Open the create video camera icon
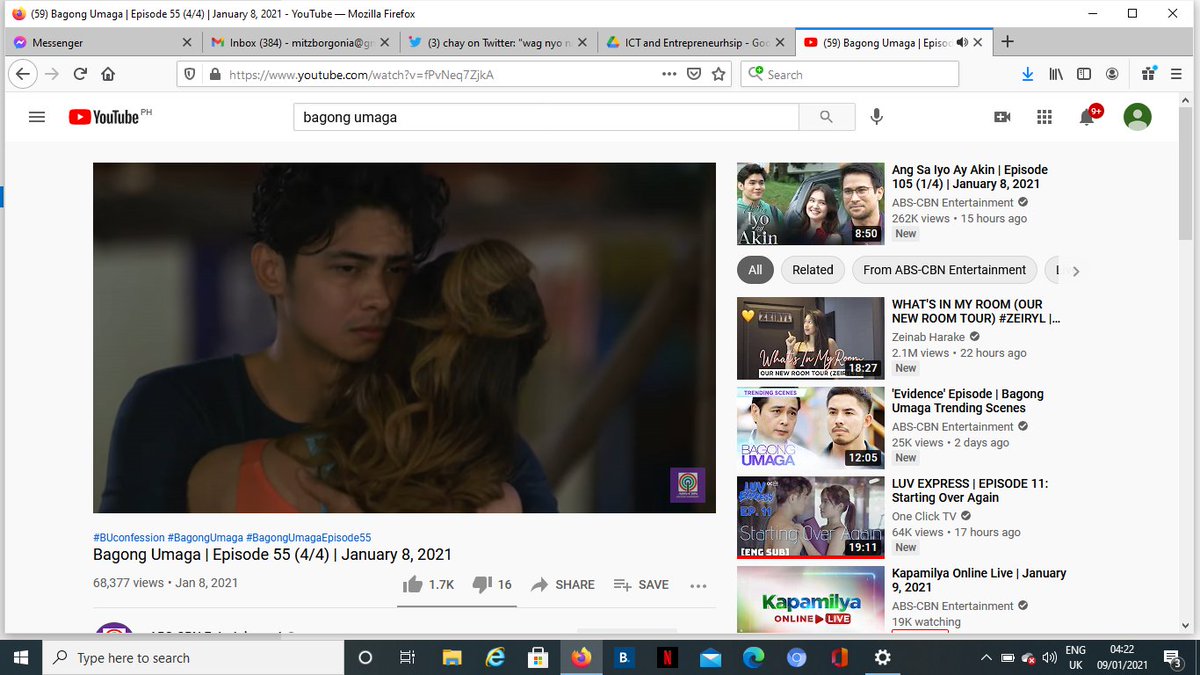This screenshot has height=675, width=1200. tap(1002, 117)
